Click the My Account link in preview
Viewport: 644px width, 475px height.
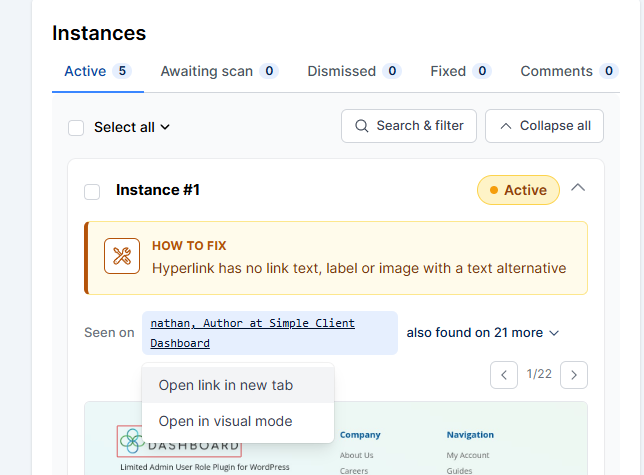(x=468, y=455)
